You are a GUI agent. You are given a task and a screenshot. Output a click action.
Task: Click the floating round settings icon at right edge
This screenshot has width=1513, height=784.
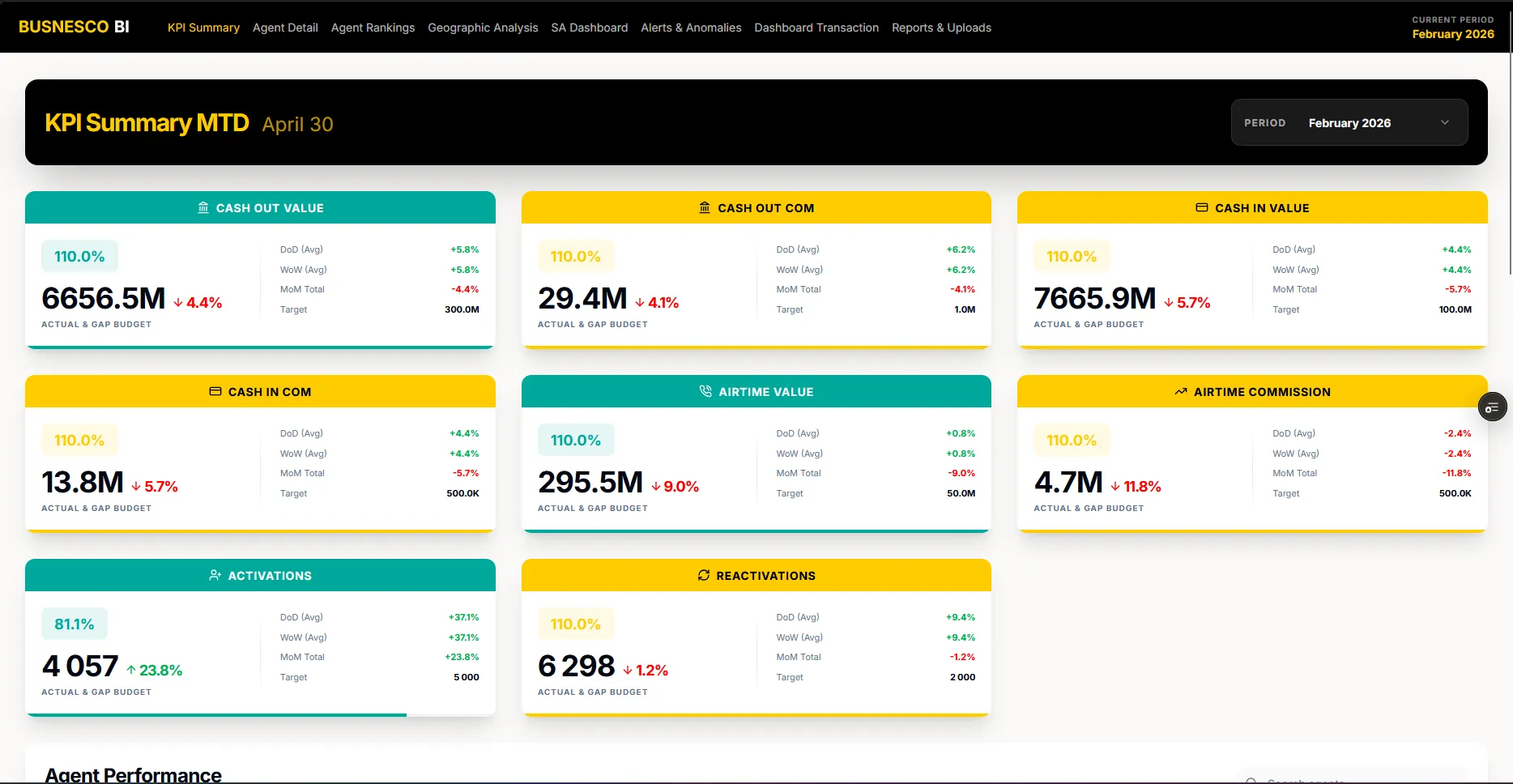pyautogui.click(x=1493, y=407)
